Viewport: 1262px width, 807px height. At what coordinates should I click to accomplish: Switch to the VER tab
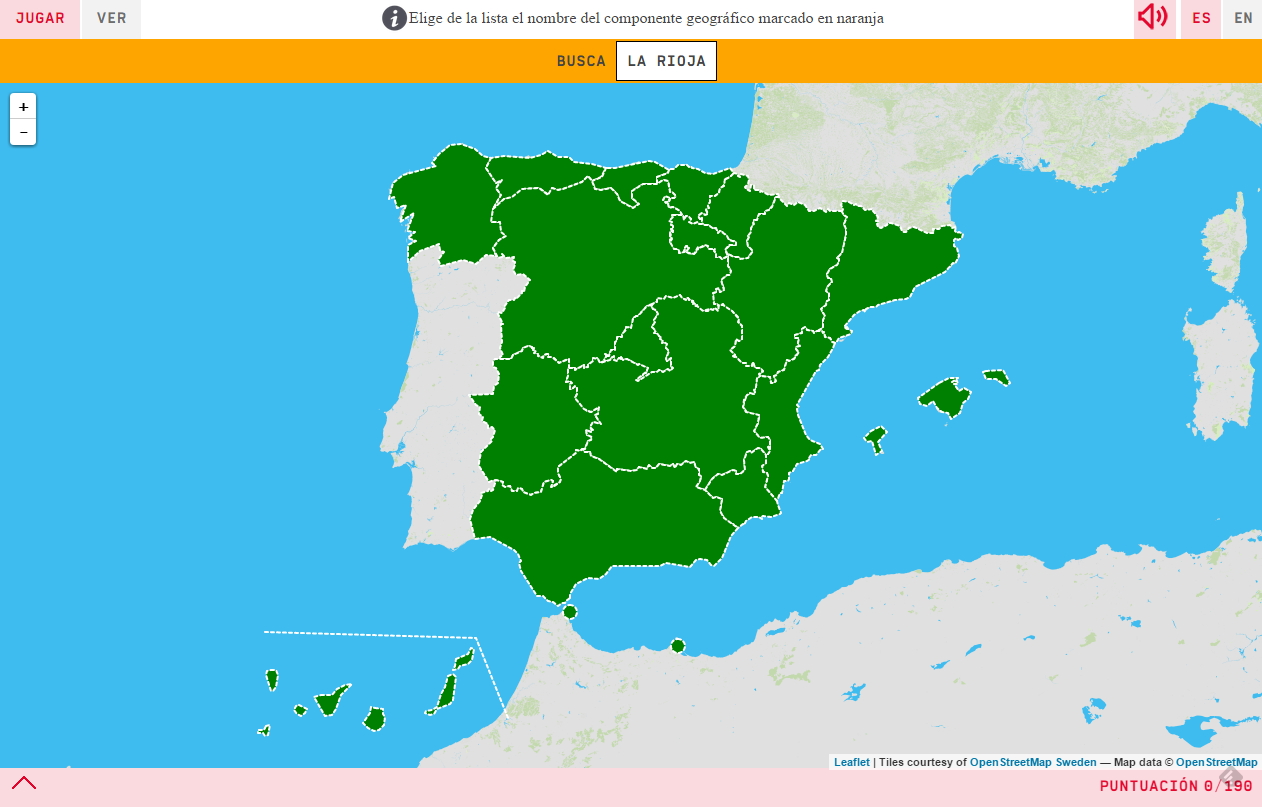point(110,18)
